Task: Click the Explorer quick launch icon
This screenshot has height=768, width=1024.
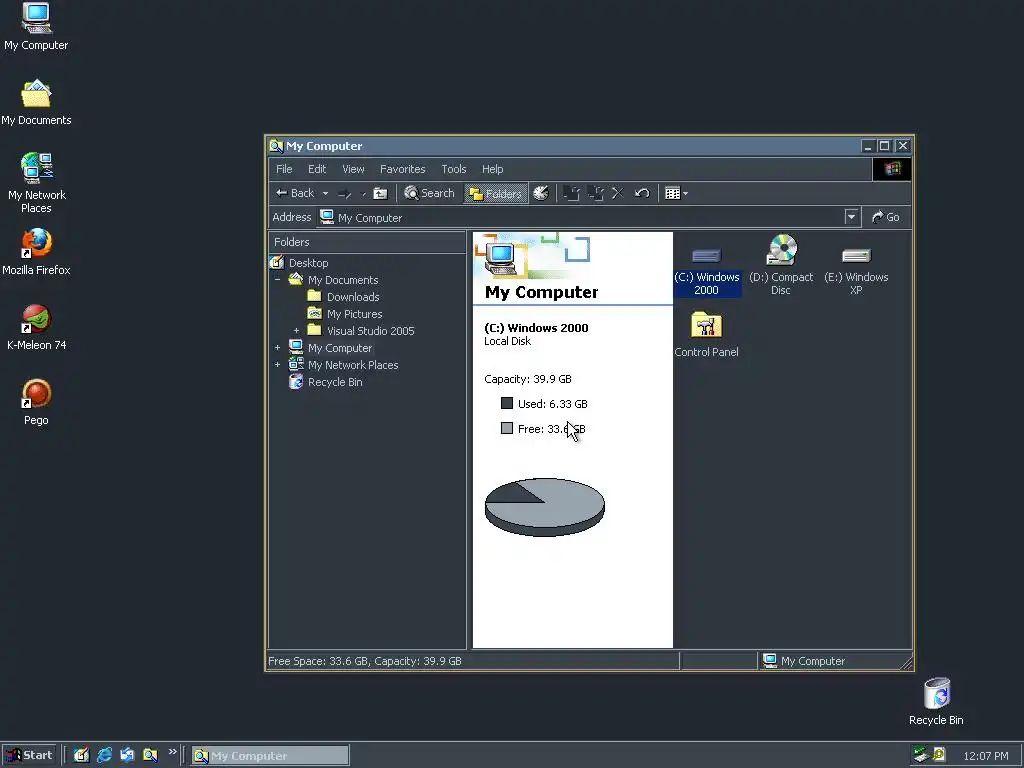Action: point(150,755)
